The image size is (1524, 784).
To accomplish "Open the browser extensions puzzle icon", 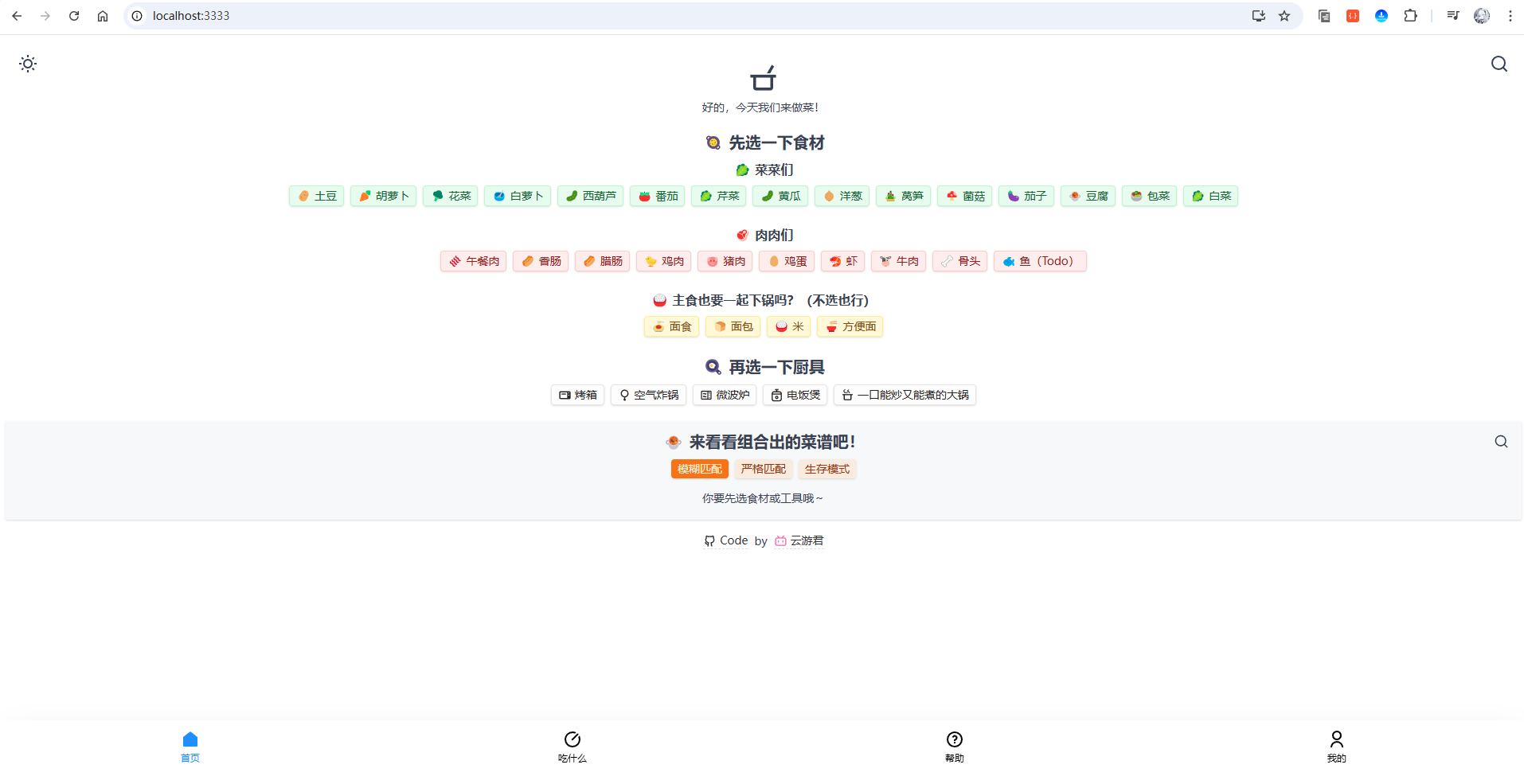I will point(1409,16).
